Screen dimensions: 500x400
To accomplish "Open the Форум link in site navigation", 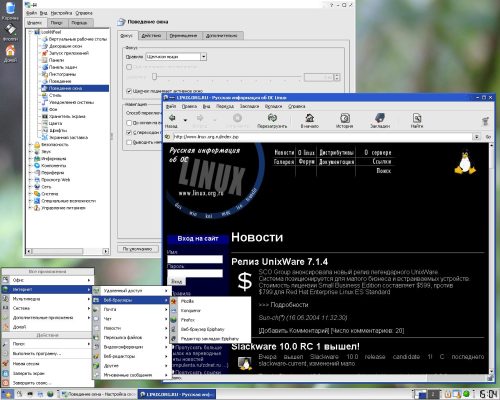I will [x=307, y=162].
